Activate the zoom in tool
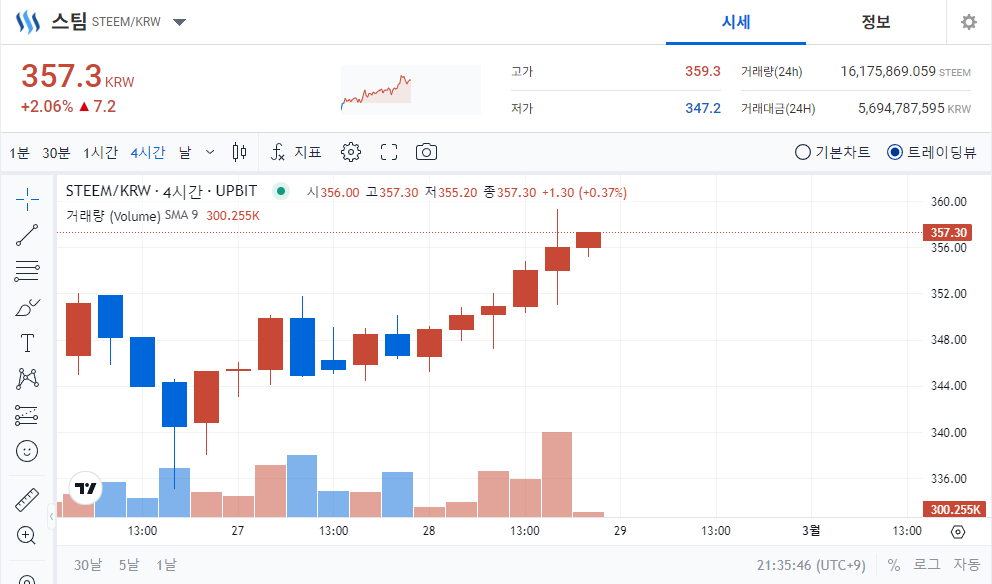 pyautogui.click(x=27, y=535)
